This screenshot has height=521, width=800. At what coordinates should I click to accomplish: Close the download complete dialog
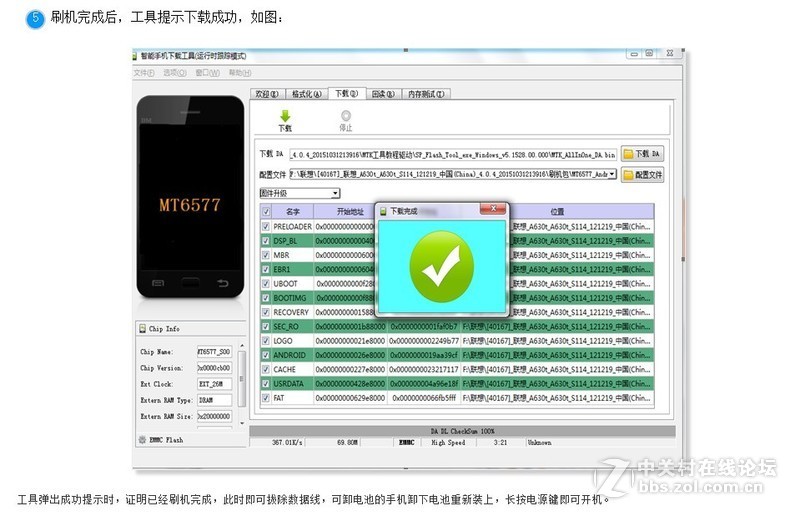[493, 209]
